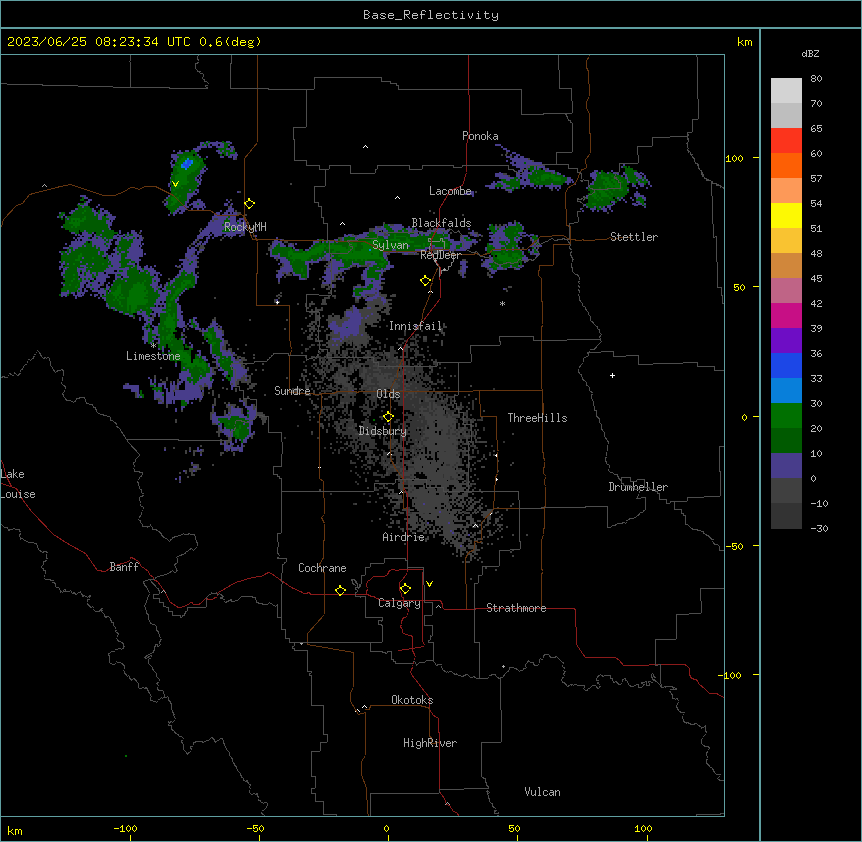Pick the darkest gray -30 to -10 swatch
Screen dimensions: 862x842
(x=786, y=516)
